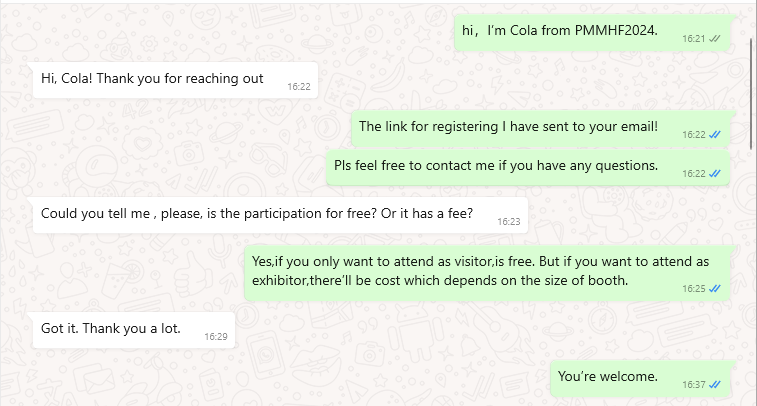Click blue ticks on "Pls feel free" message
Image resolution: width=757 pixels, height=406 pixels.
(x=715, y=173)
